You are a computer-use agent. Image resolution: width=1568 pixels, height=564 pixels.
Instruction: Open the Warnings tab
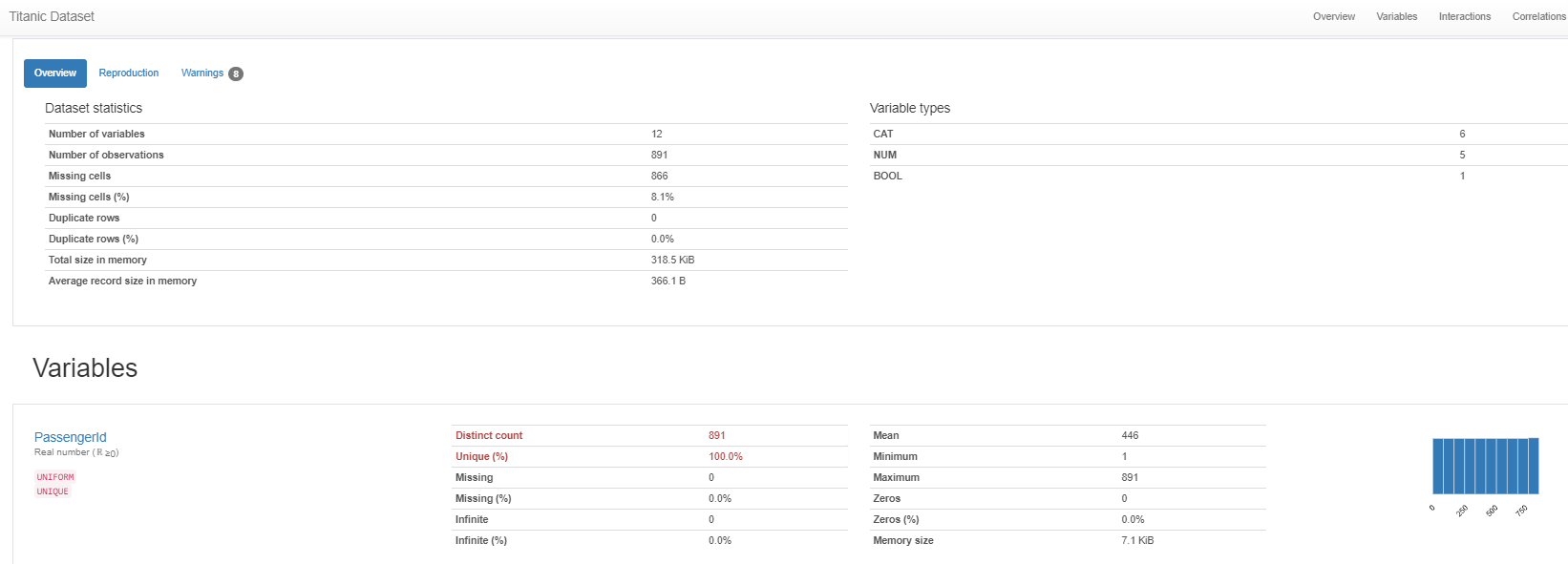[202, 73]
